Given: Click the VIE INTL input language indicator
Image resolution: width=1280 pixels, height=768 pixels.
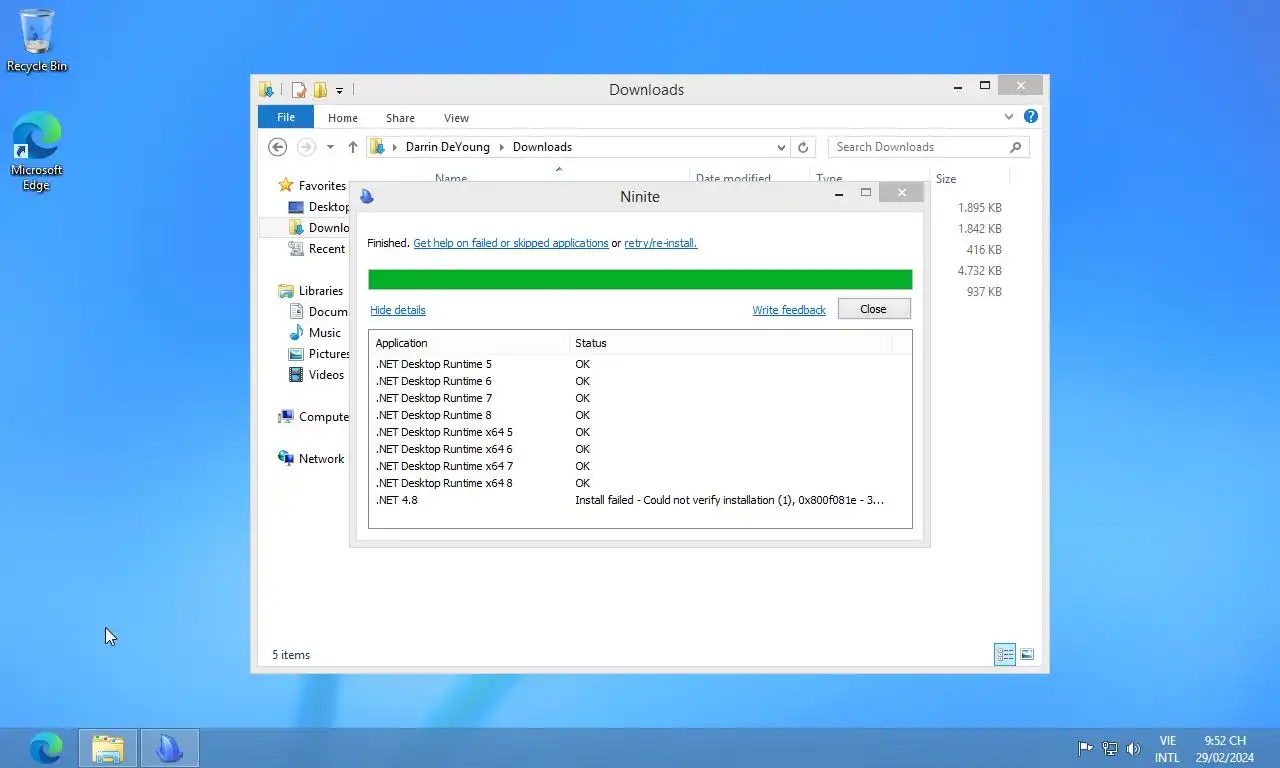Looking at the screenshot, I should coord(1167,749).
